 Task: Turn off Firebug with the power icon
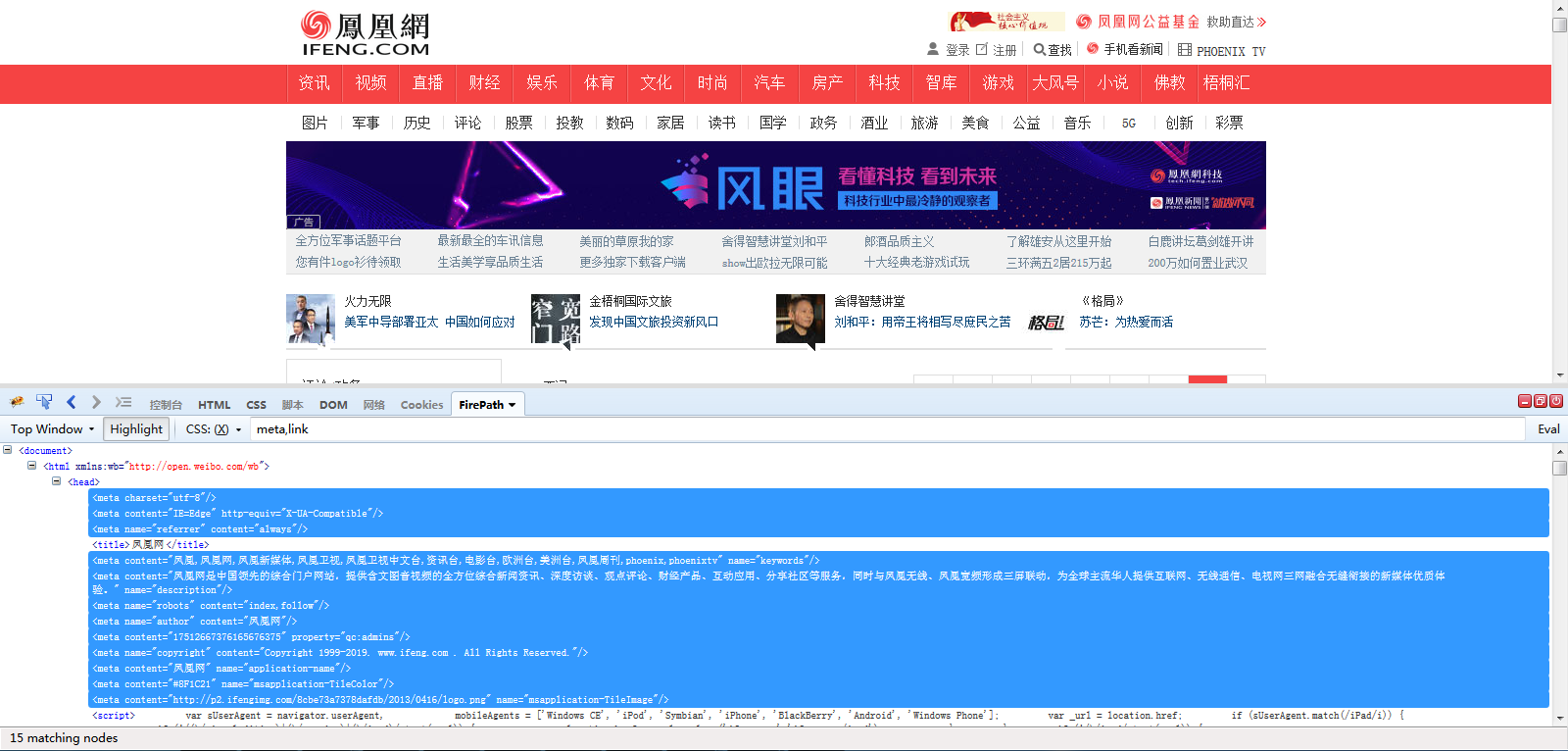click(1556, 401)
